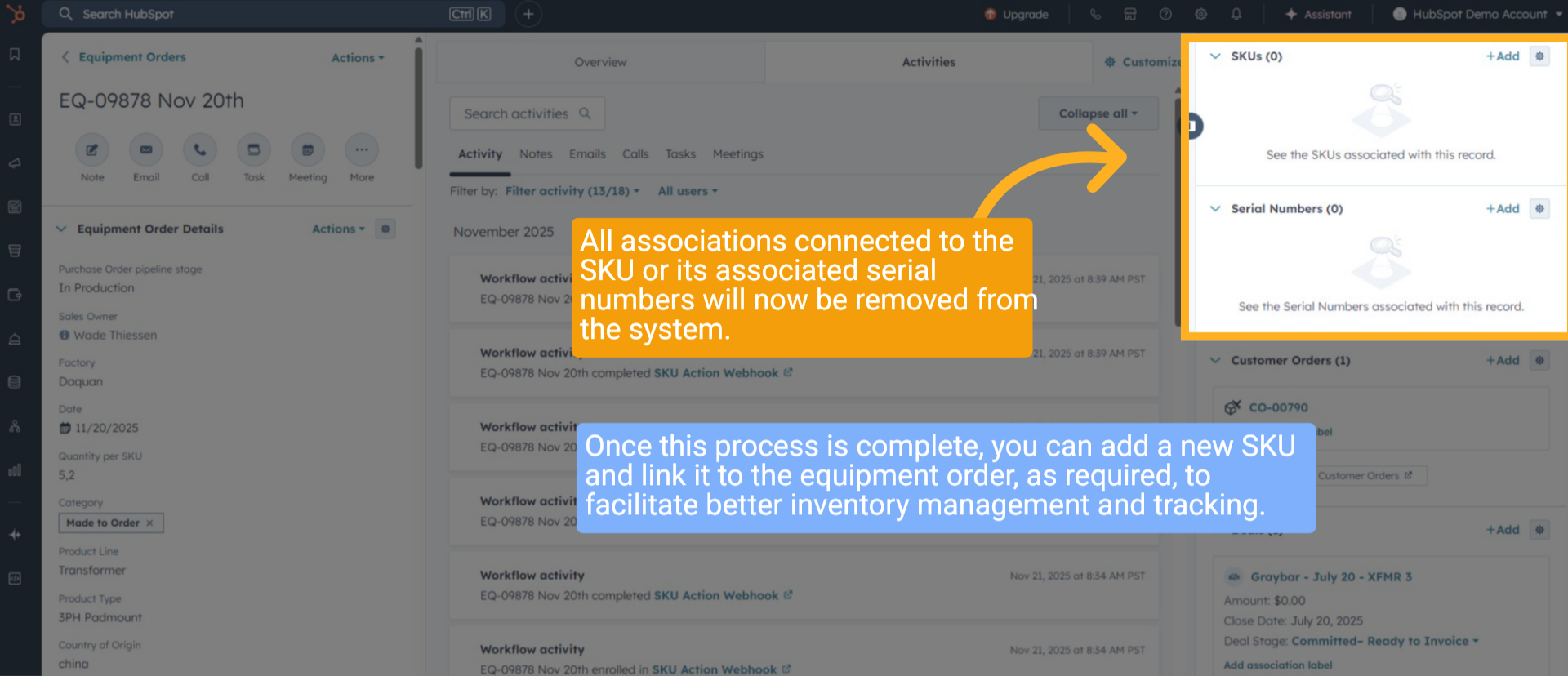Click the Upgrade button
The width and height of the screenshot is (1568, 676).
pyautogui.click(x=1017, y=14)
